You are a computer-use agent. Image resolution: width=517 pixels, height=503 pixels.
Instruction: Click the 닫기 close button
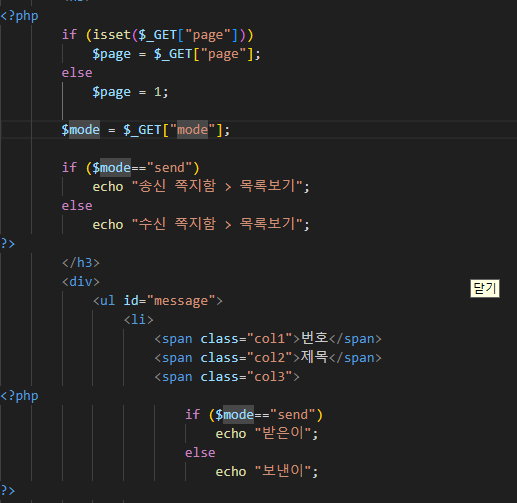485,288
